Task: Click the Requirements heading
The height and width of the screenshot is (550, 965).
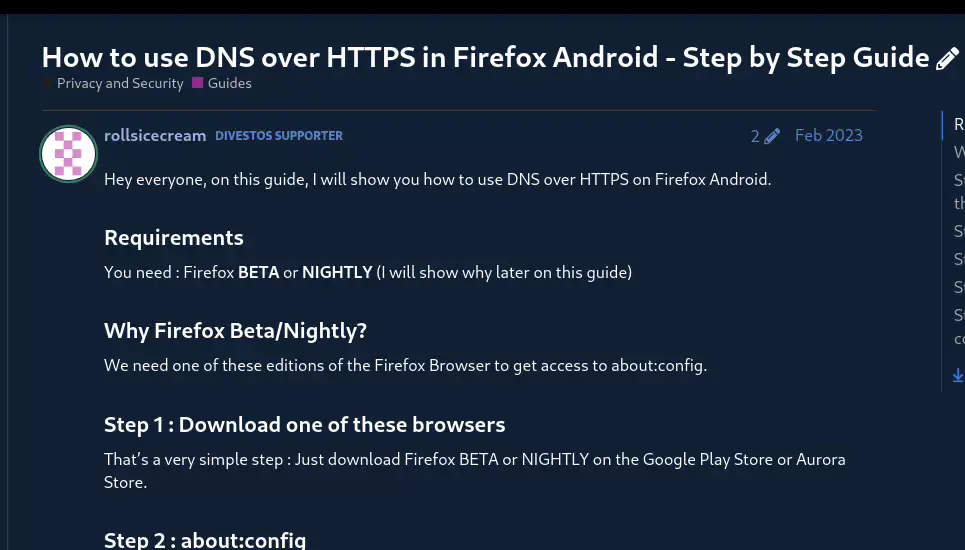Action: (x=174, y=238)
